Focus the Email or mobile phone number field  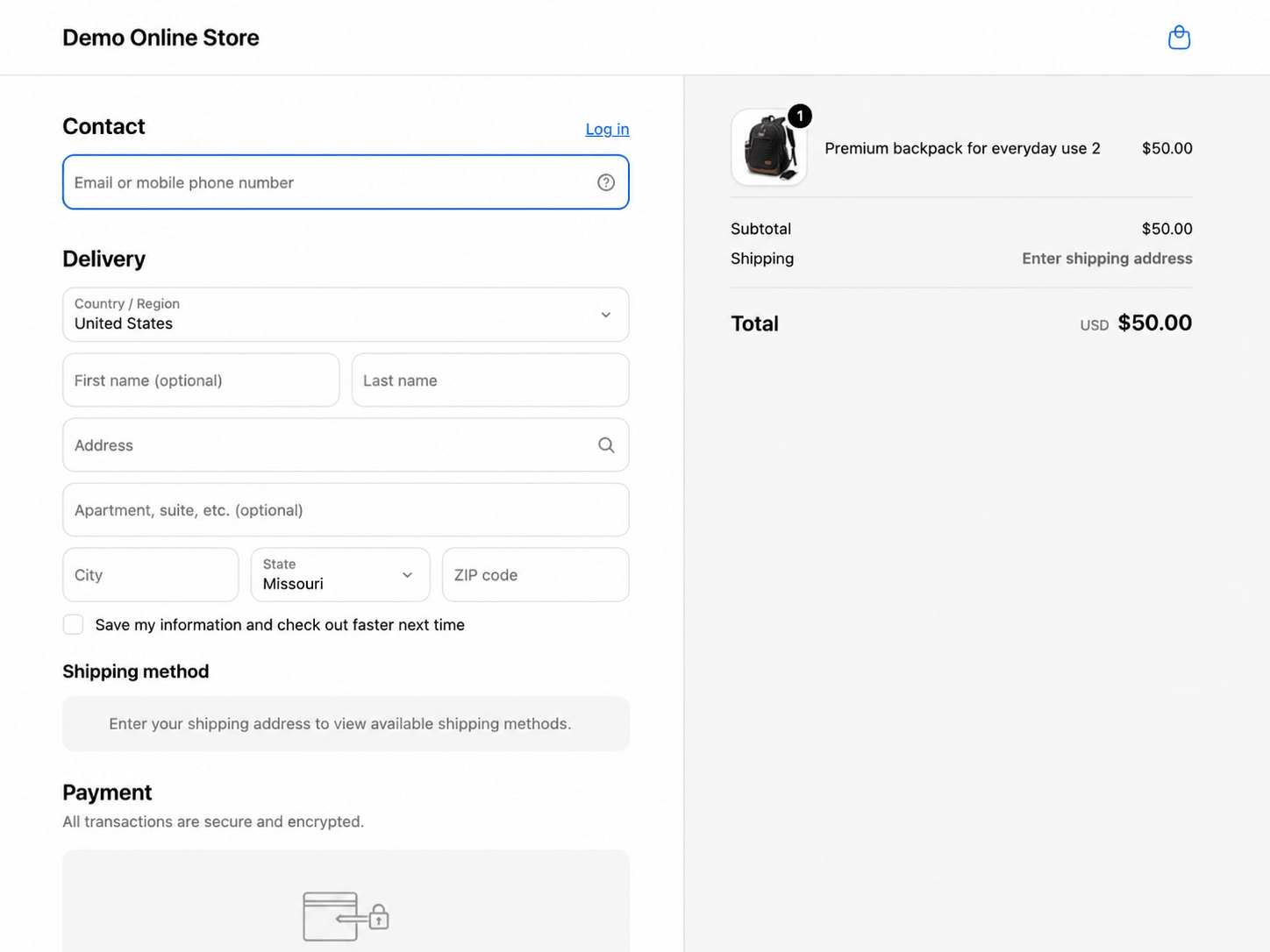pyautogui.click(x=346, y=182)
